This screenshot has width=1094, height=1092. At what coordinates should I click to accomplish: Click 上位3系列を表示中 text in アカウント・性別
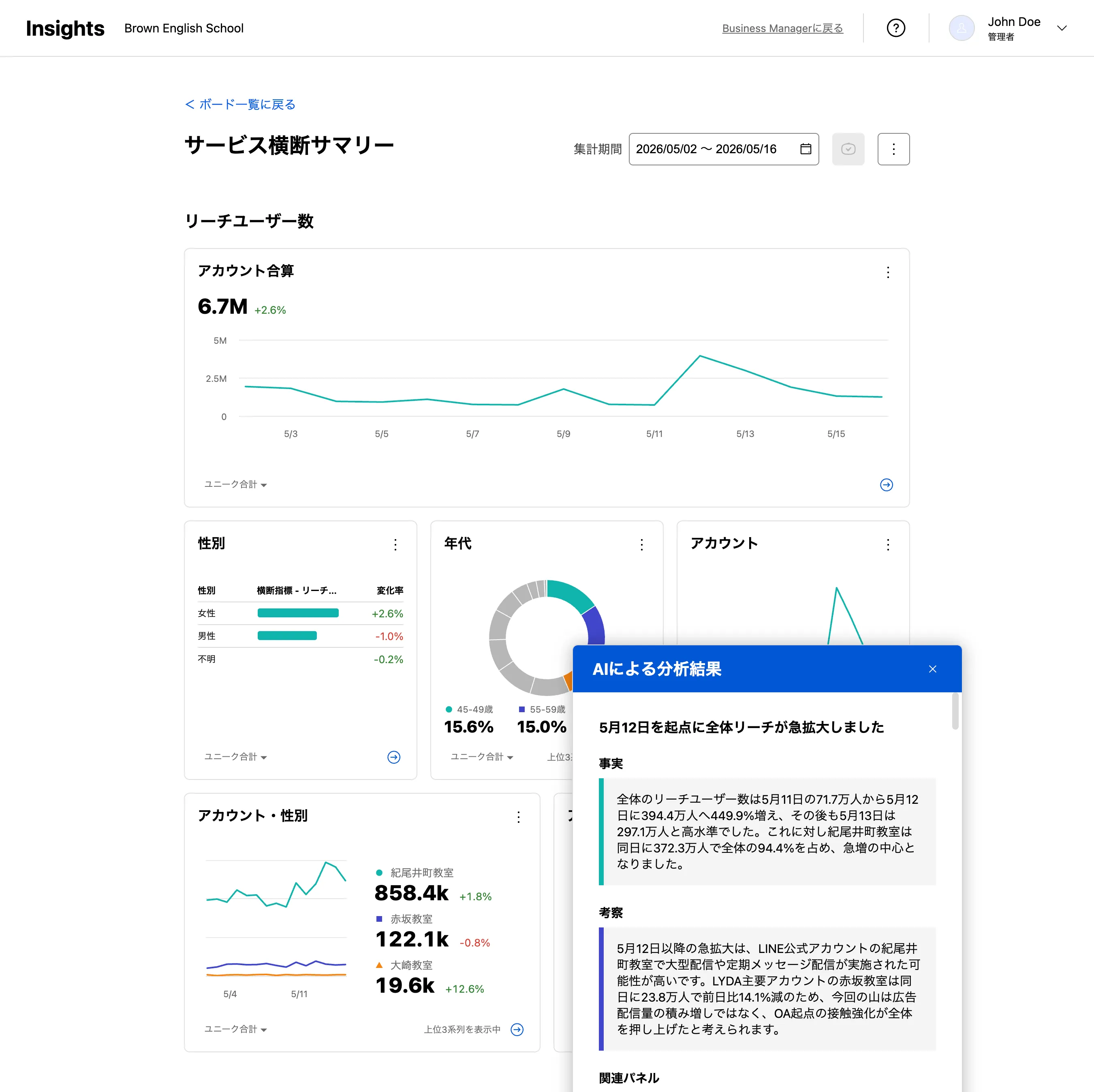point(462,1029)
